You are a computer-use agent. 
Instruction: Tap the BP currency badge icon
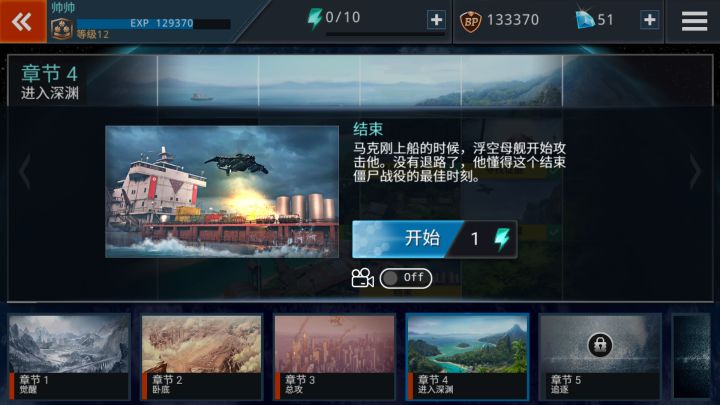pyautogui.click(x=470, y=21)
